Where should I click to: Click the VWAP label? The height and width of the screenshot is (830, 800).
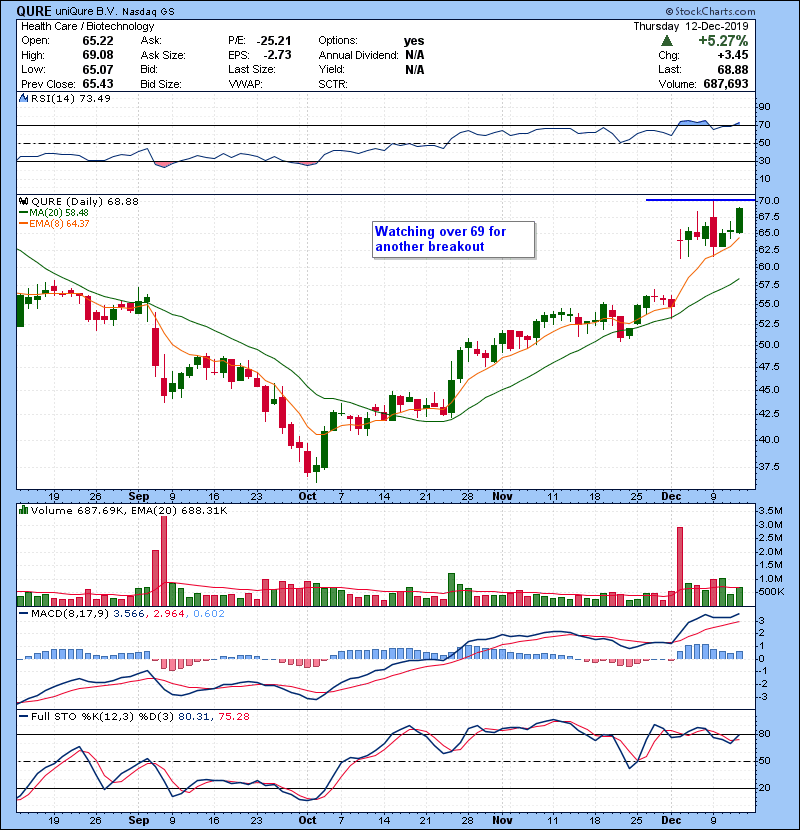(x=246, y=84)
